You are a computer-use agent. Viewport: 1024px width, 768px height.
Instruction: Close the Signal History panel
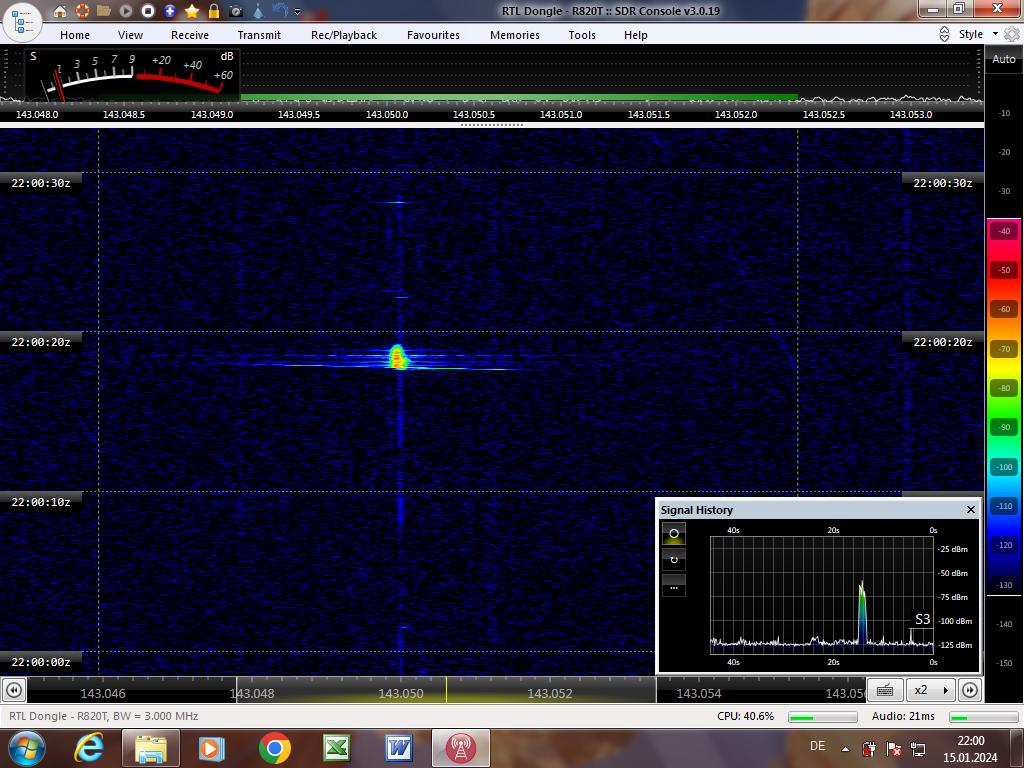970,509
